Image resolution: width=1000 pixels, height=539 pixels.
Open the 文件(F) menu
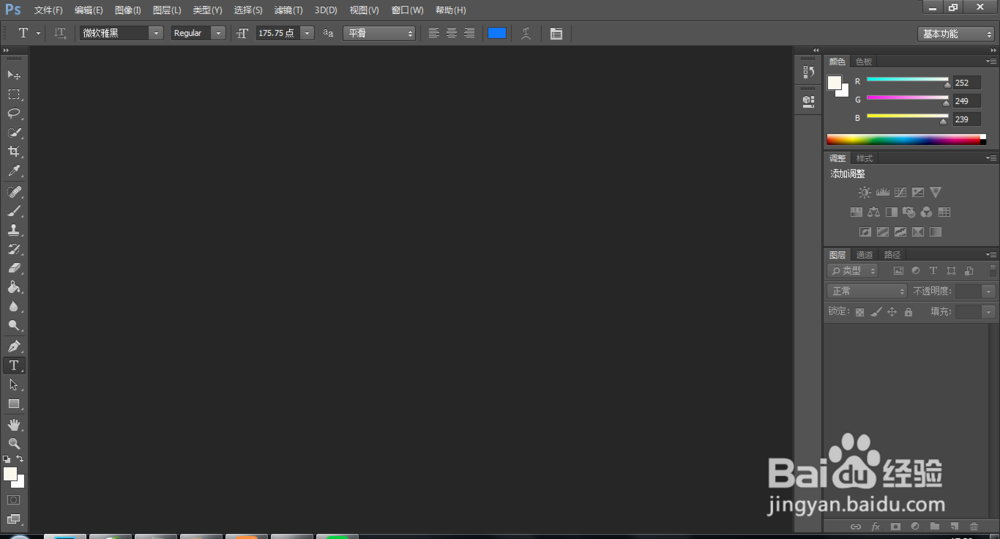48,10
